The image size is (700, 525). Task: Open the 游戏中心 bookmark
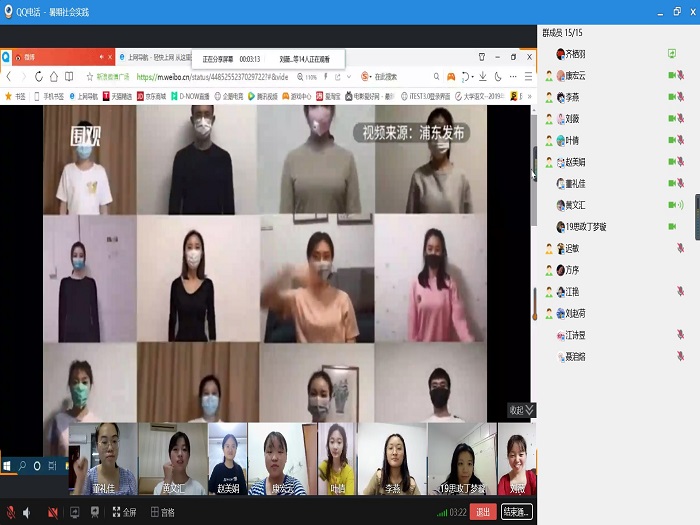click(296, 96)
